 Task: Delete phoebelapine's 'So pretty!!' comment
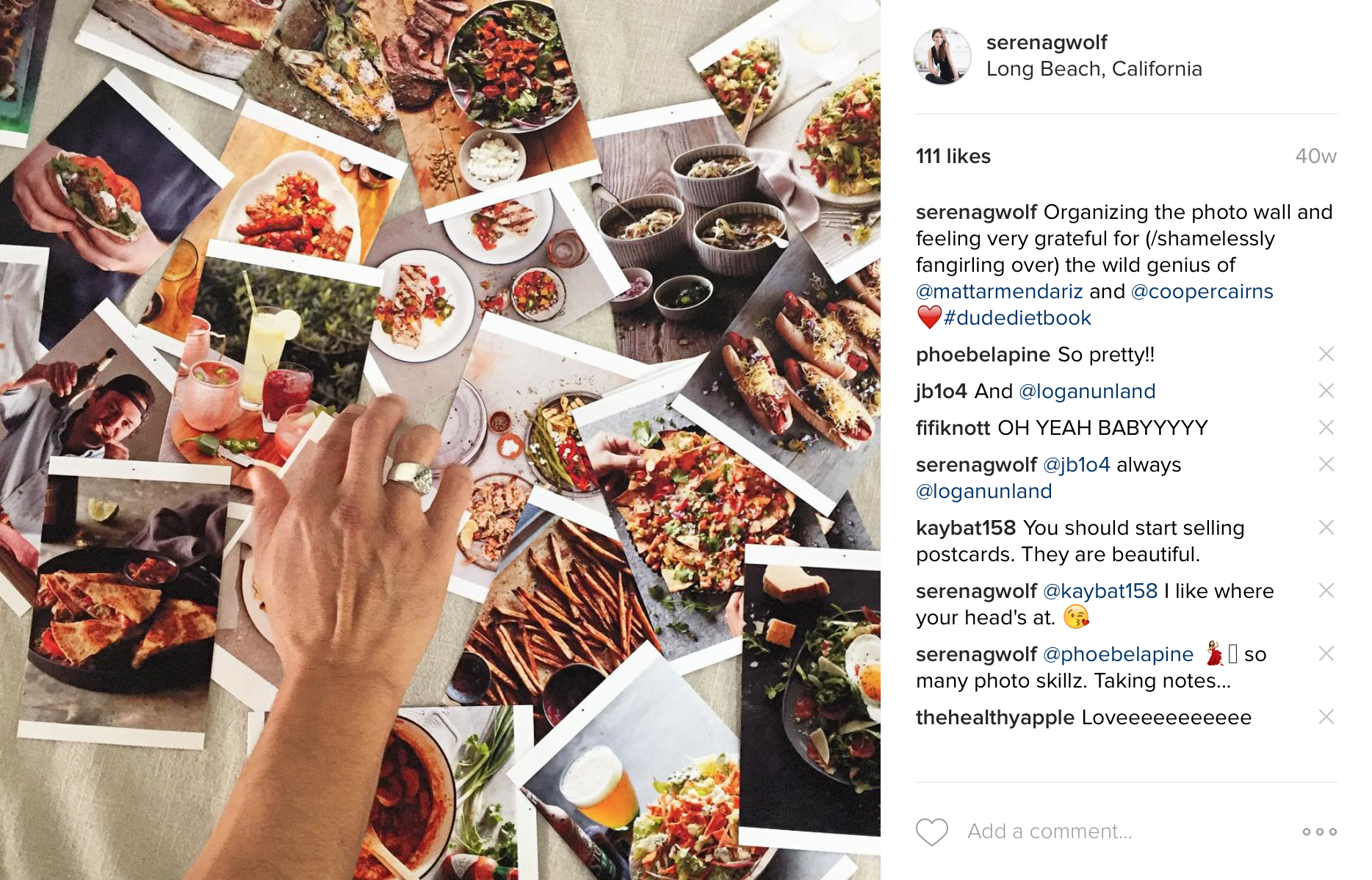click(1326, 354)
